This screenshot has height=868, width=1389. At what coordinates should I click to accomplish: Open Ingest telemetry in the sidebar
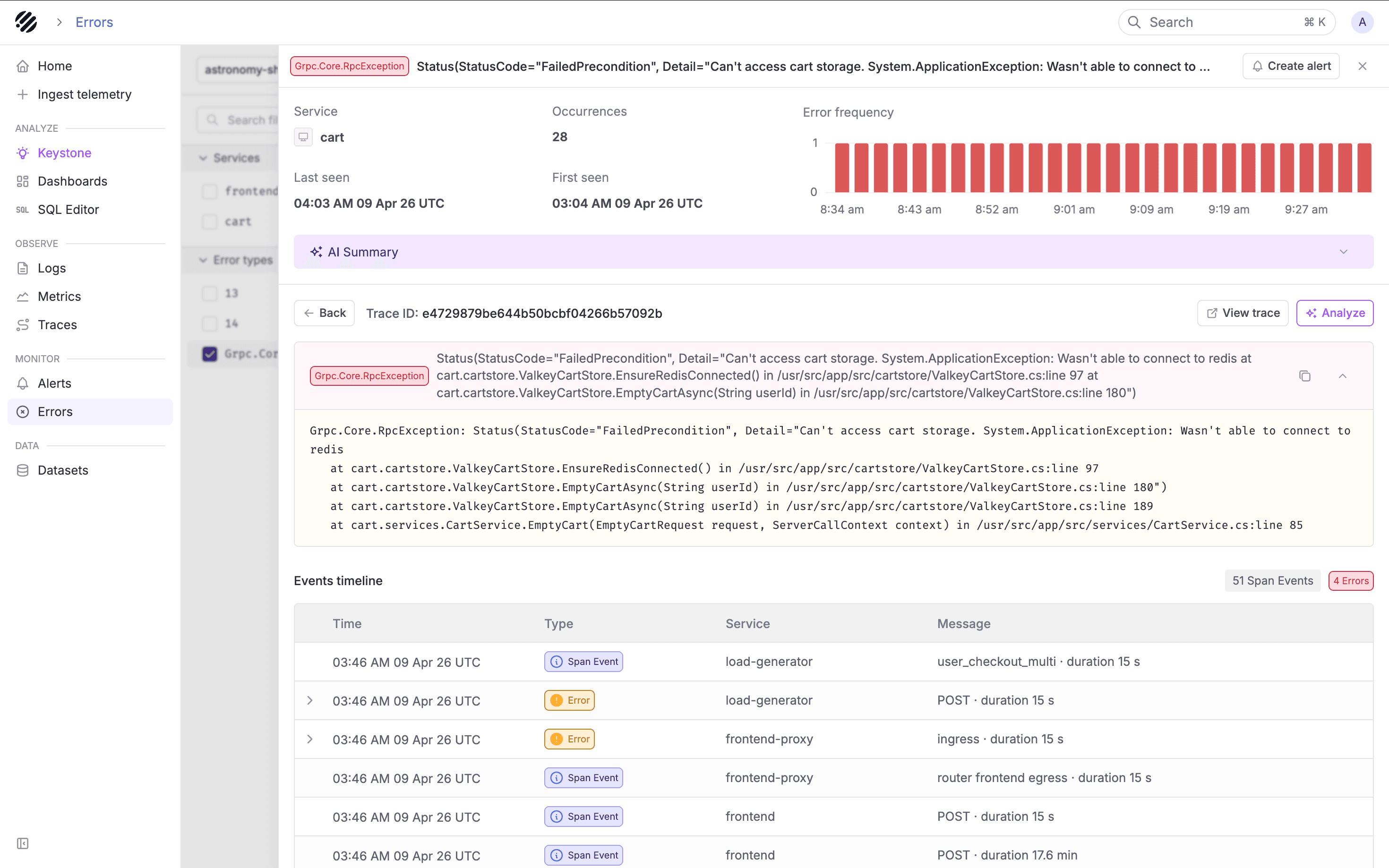90,94
